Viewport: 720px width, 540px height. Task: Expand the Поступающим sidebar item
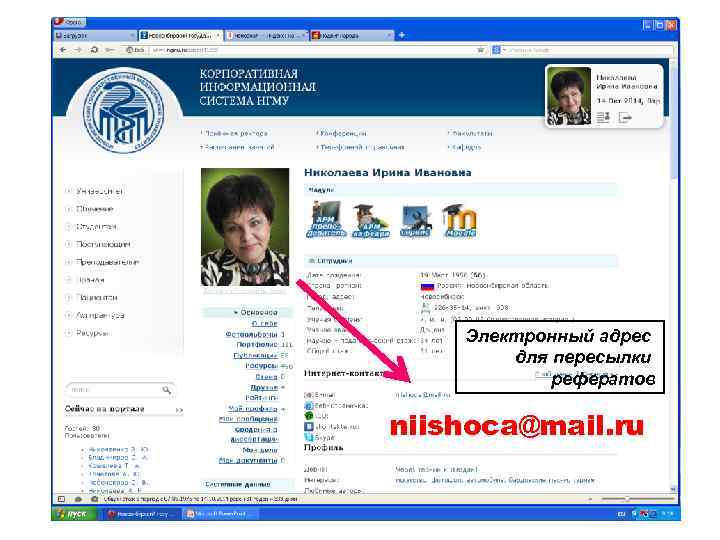pos(68,244)
